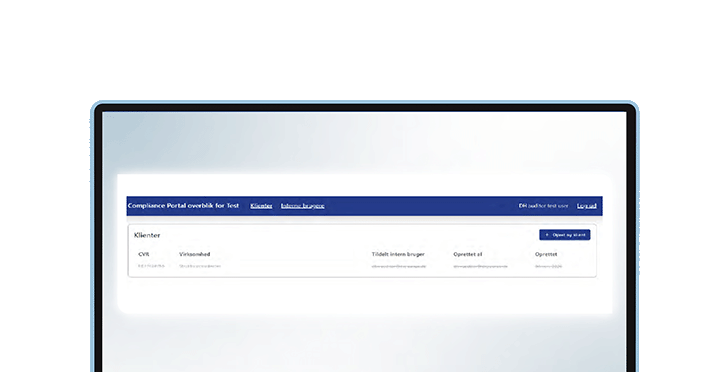Open the Interne brugere navigation link
The height and width of the screenshot is (372, 720).
pos(303,206)
